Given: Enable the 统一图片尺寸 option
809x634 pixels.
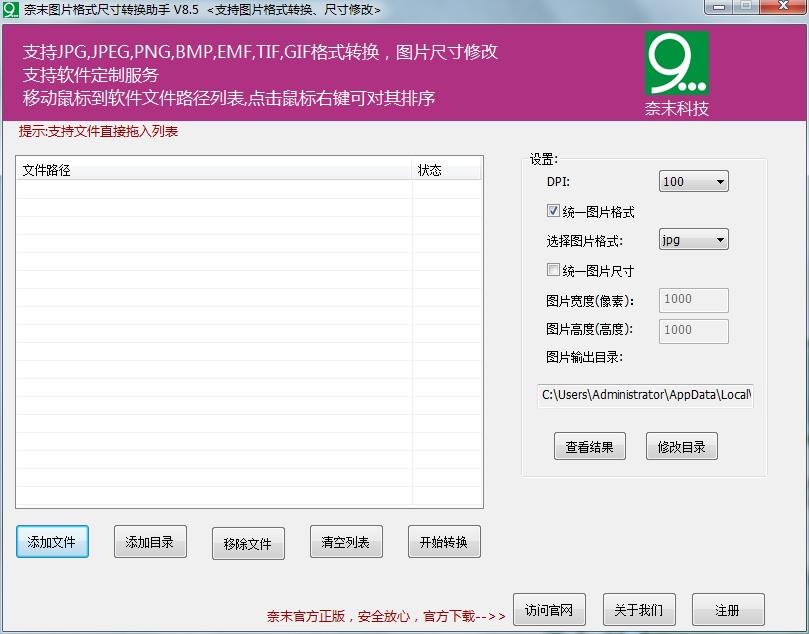Looking at the screenshot, I should tap(553, 269).
